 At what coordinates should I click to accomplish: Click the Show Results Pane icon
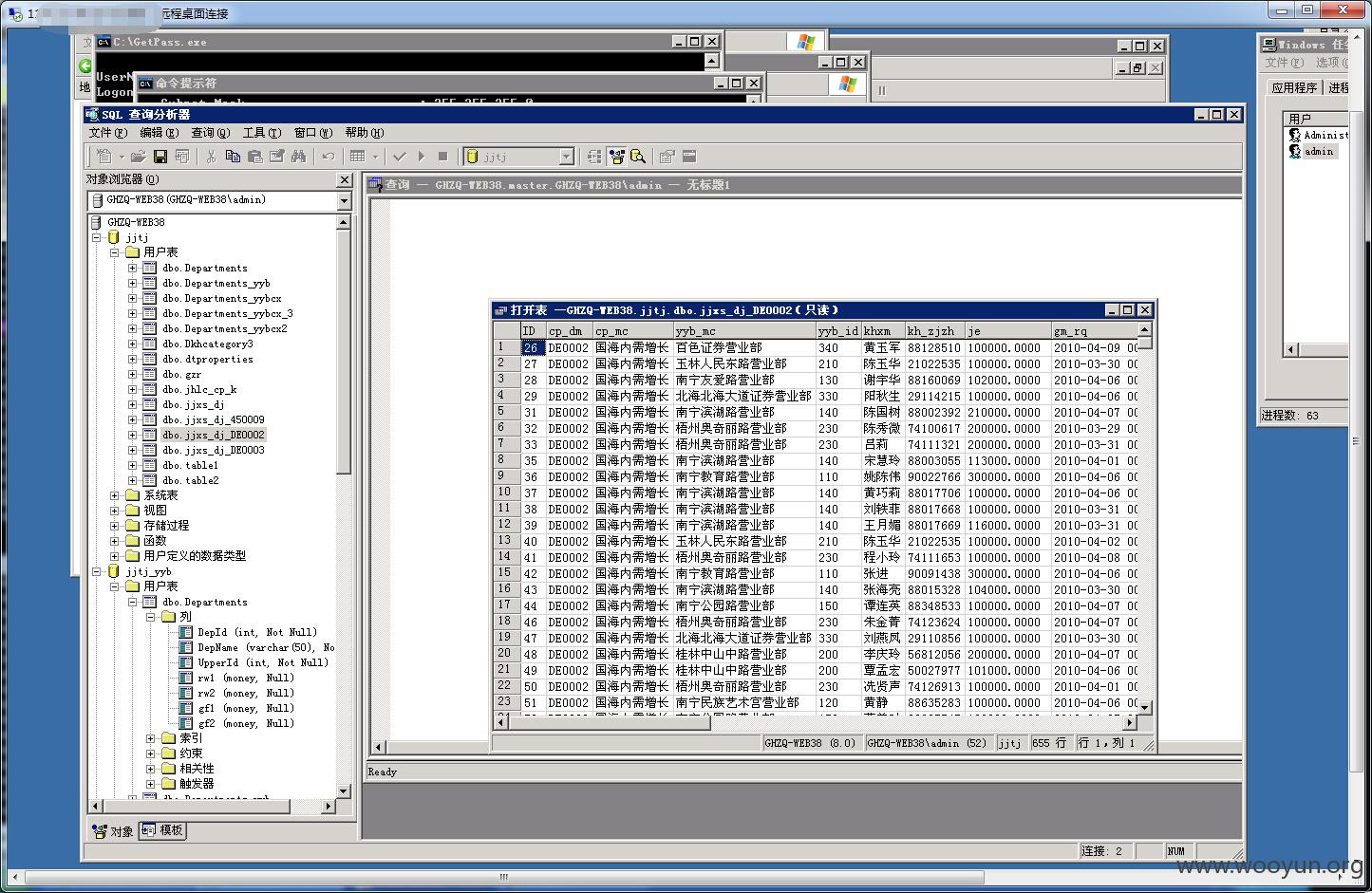(689, 157)
